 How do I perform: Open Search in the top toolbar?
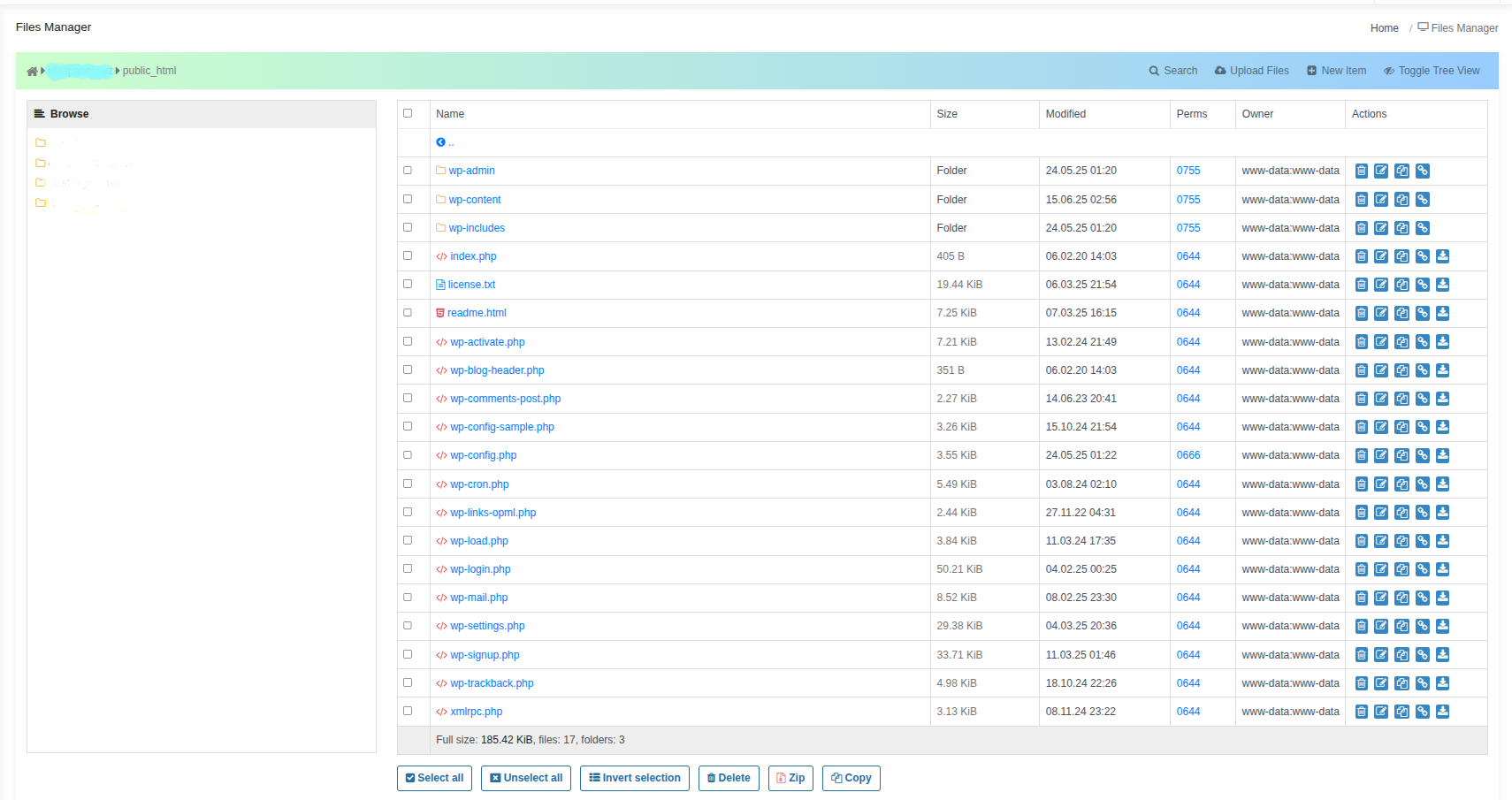[x=1172, y=71]
